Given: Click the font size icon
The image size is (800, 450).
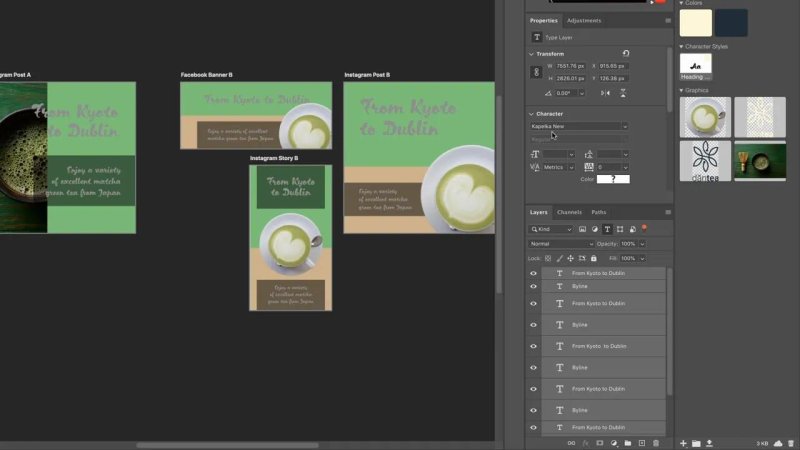Looking at the screenshot, I should click(535, 154).
